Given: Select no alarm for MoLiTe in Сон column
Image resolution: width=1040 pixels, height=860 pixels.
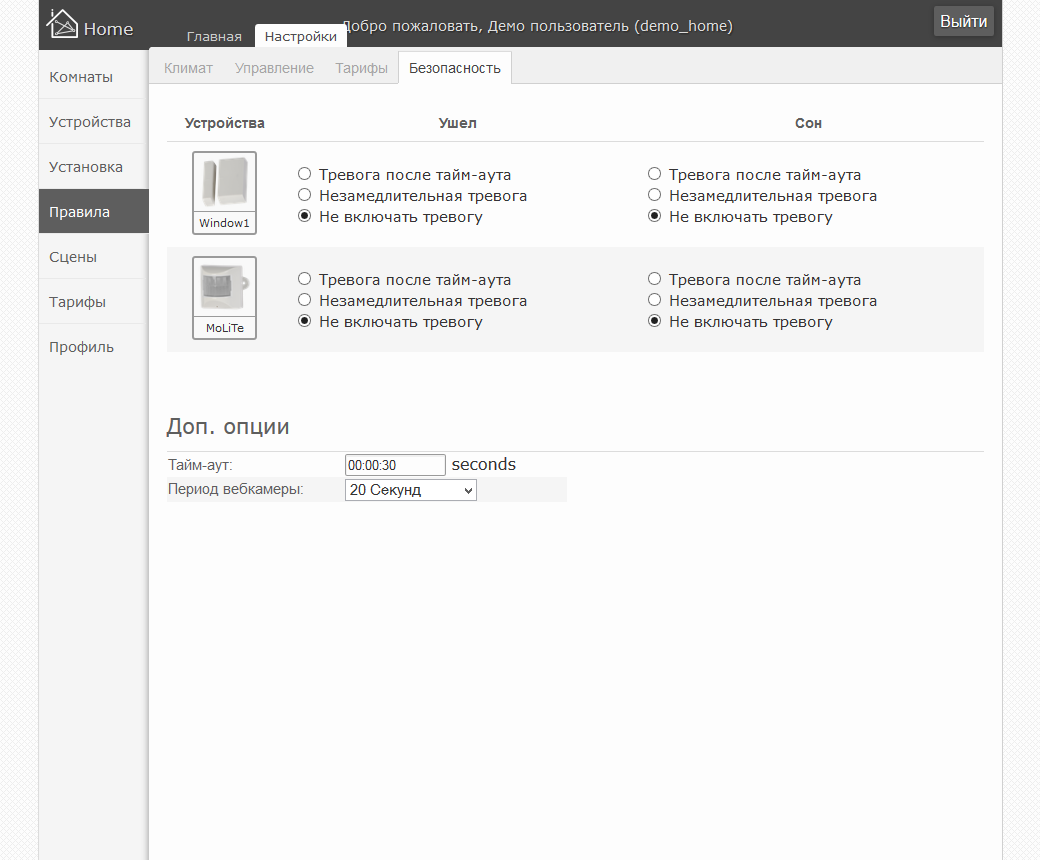Looking at the screenshot, I should click(655, 321).
